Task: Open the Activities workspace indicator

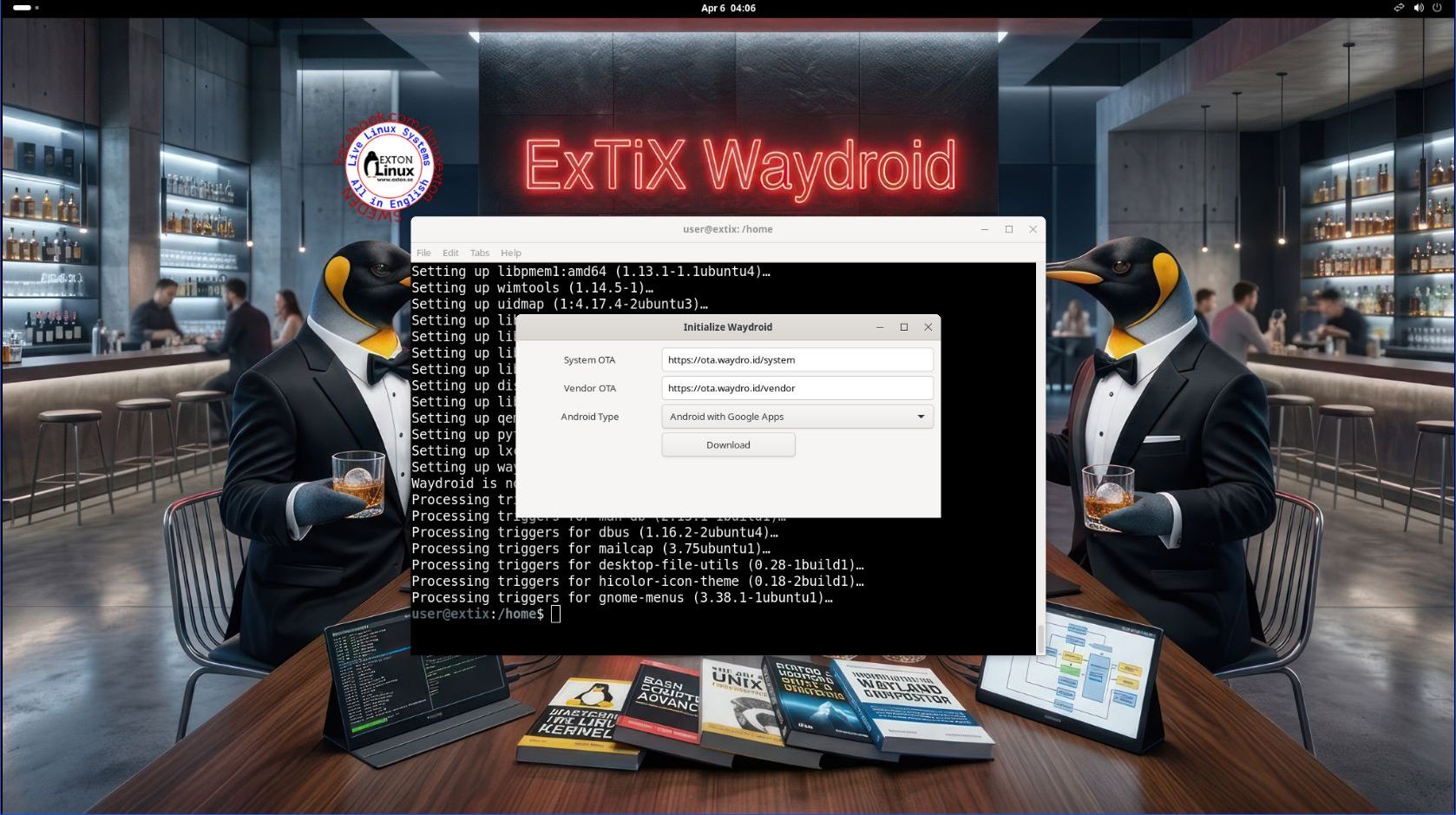Action: [x=25, y=8]
